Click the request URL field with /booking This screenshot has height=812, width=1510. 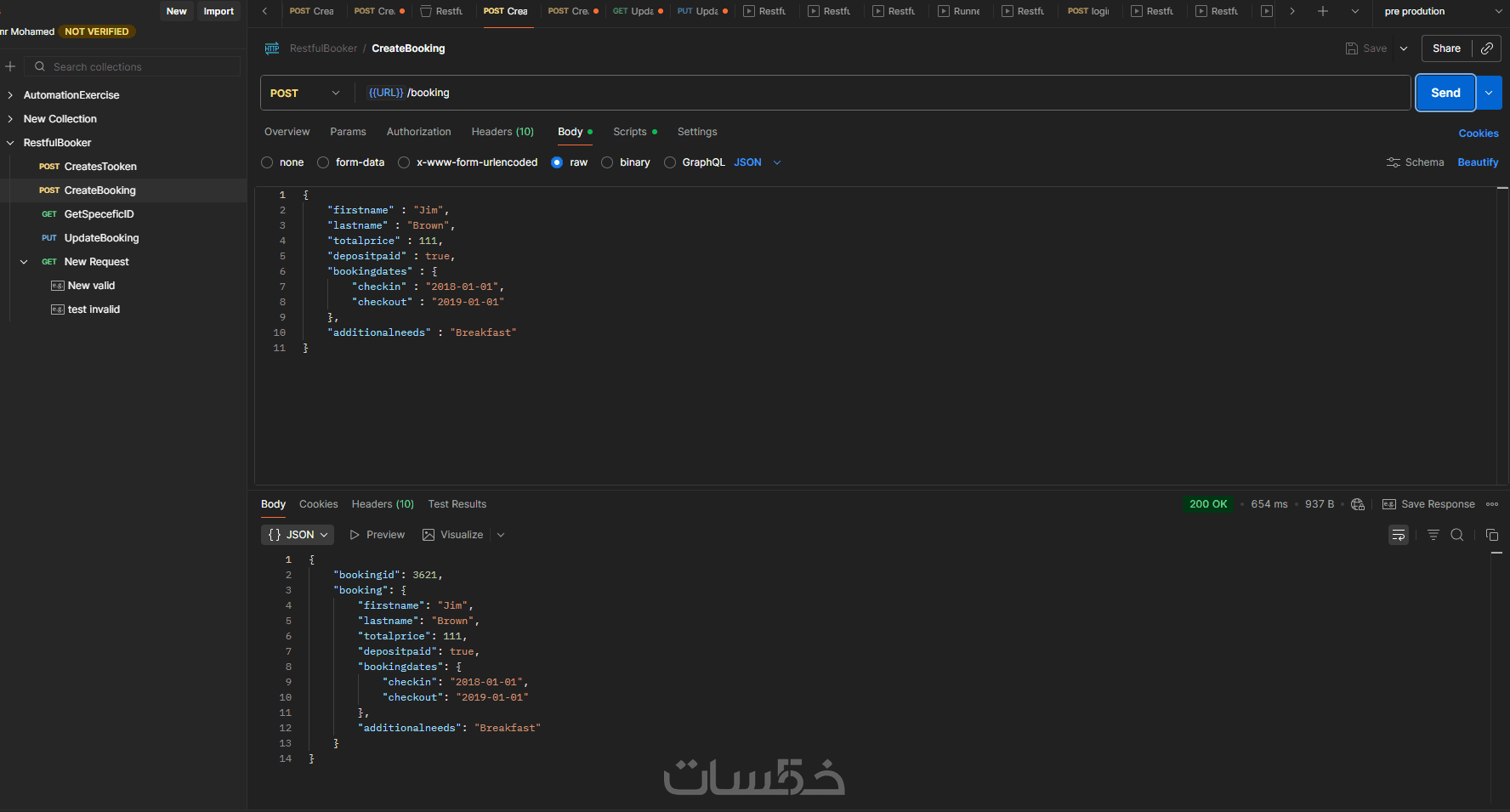(883, 93)
